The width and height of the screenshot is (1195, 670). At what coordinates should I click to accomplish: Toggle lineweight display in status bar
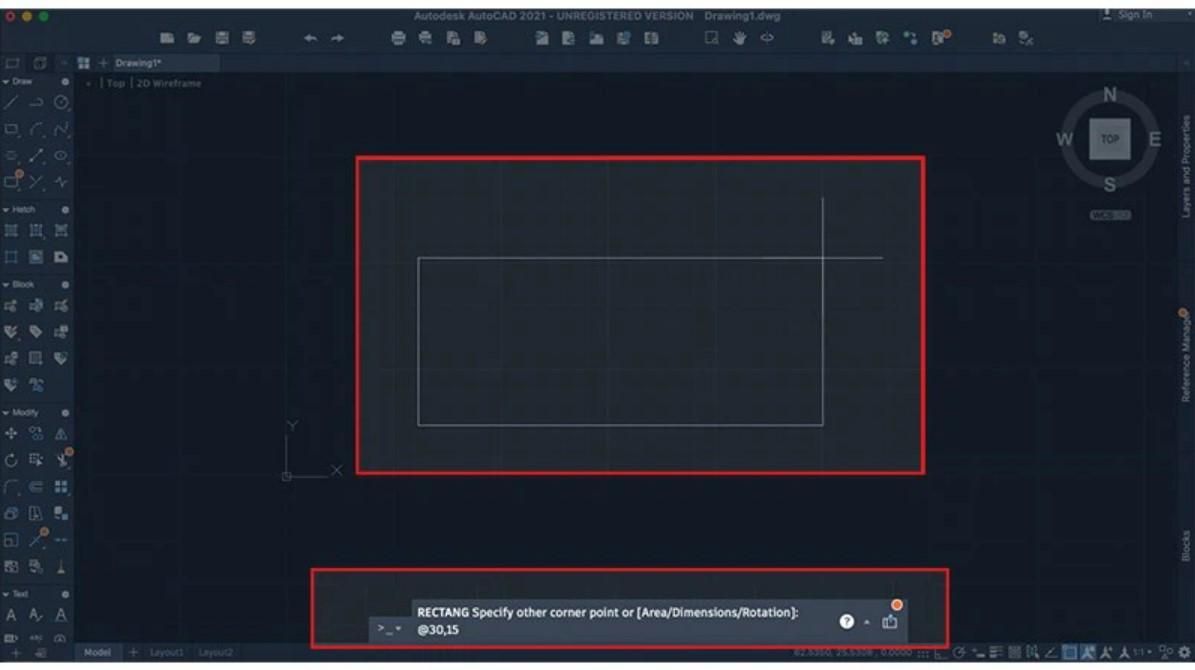point(996,652)
